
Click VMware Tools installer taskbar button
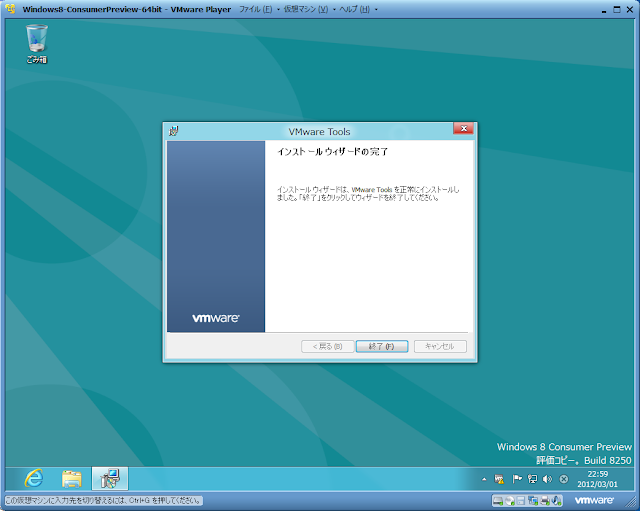click(110, 478)
